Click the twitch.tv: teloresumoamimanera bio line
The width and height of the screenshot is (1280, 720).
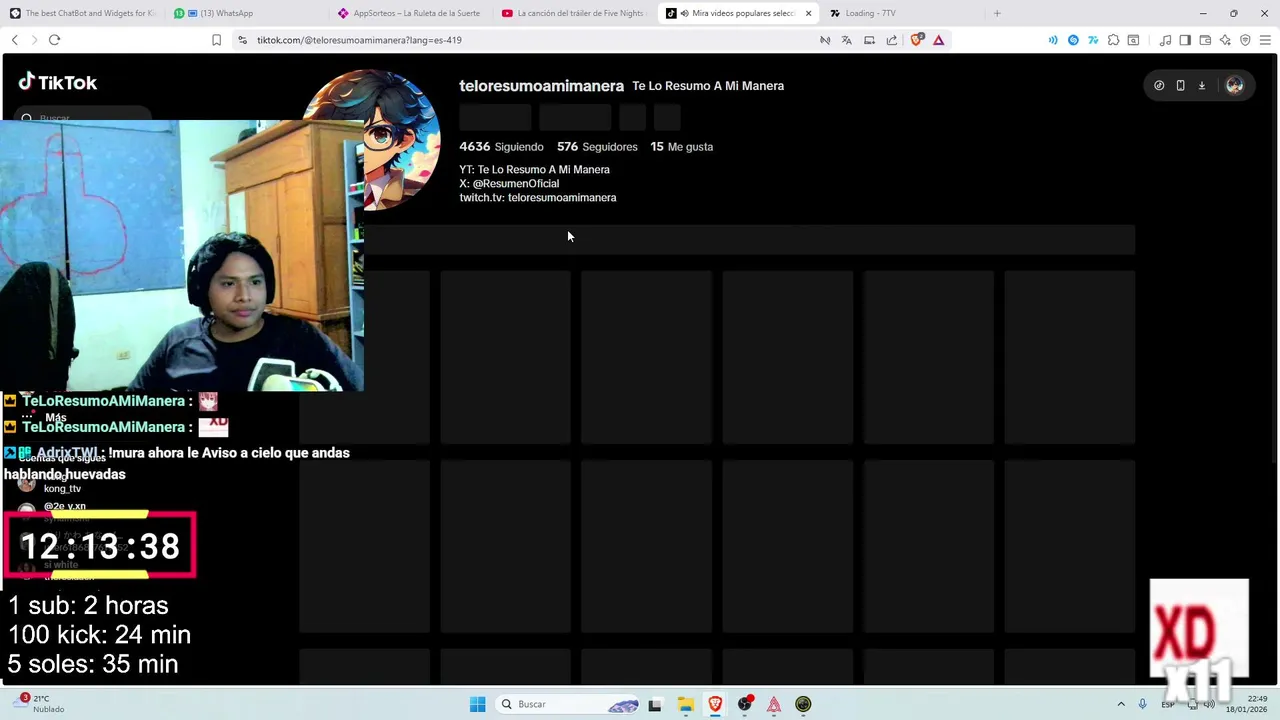[538, 198]
